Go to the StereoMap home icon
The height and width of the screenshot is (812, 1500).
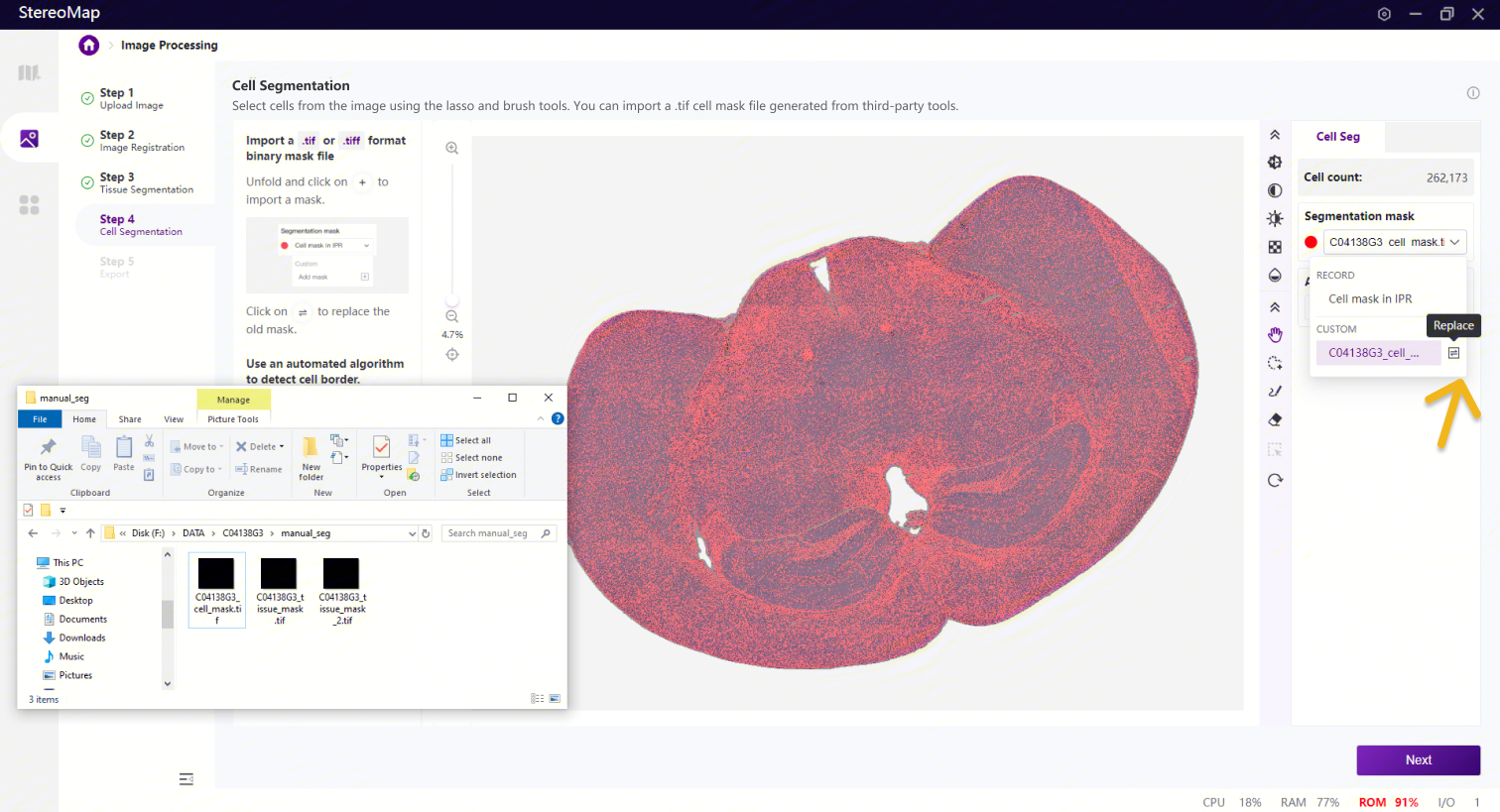[x=89, y=45]
